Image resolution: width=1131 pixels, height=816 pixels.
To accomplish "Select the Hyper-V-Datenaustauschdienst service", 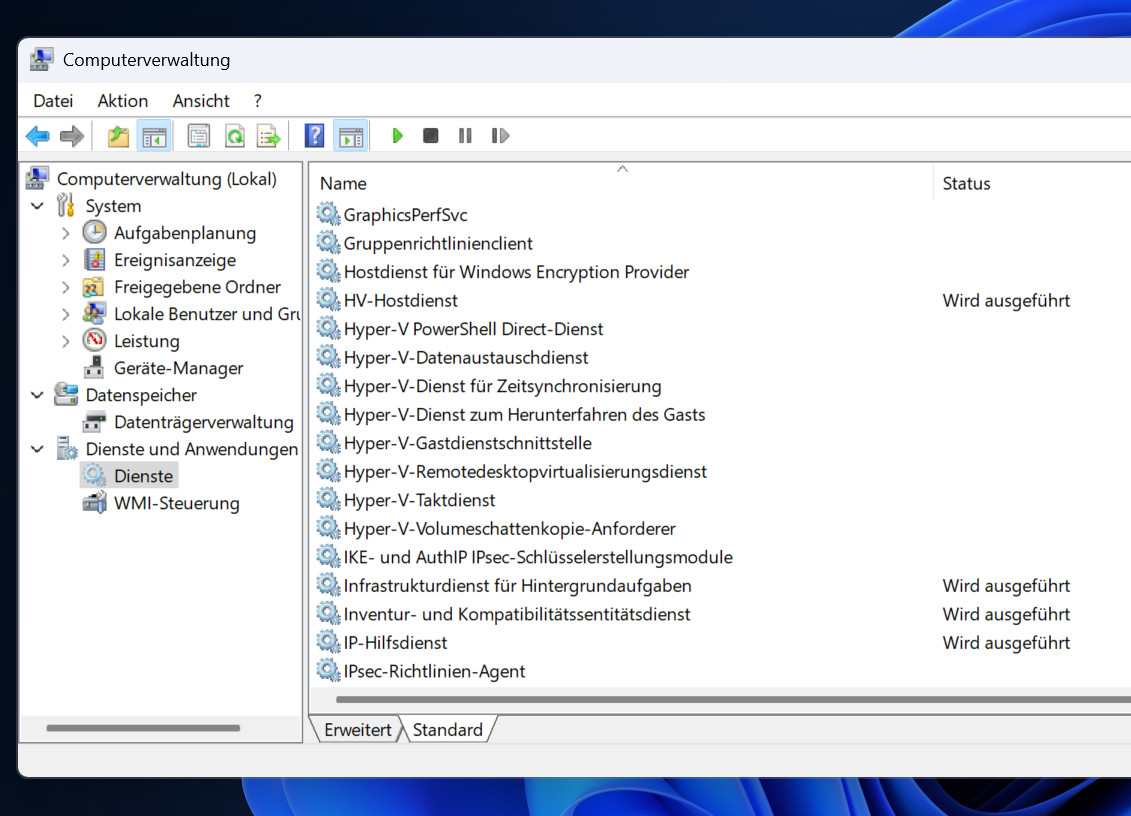I will coord(466,357).
